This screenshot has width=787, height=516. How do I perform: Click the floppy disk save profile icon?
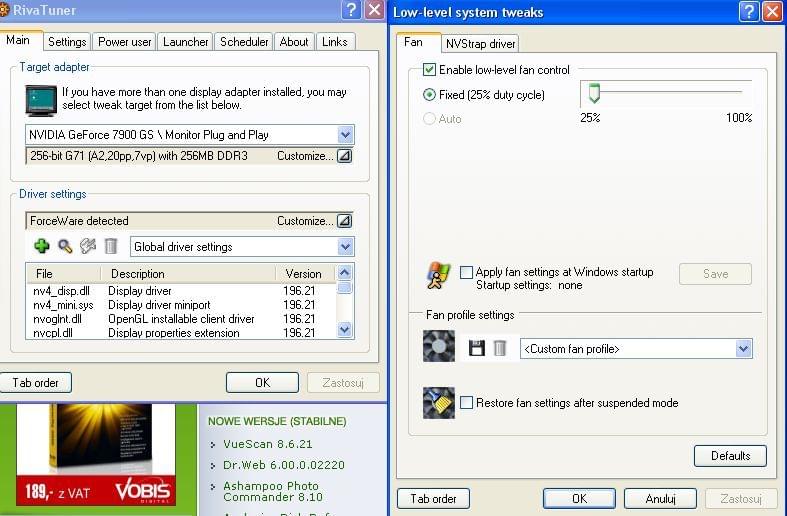[476, 348]
